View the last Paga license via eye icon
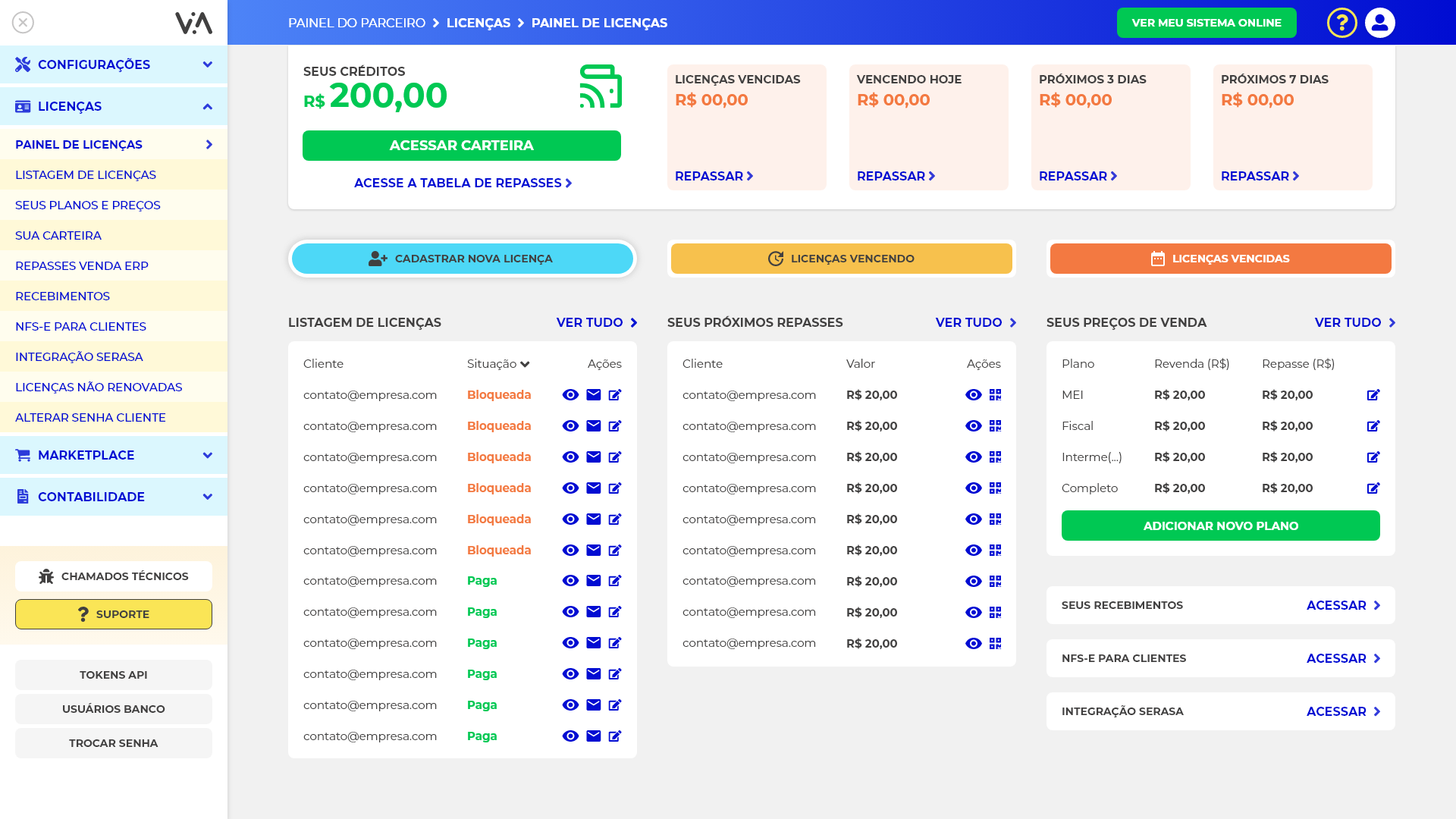1456x819 pixels. tap(570, 736)
